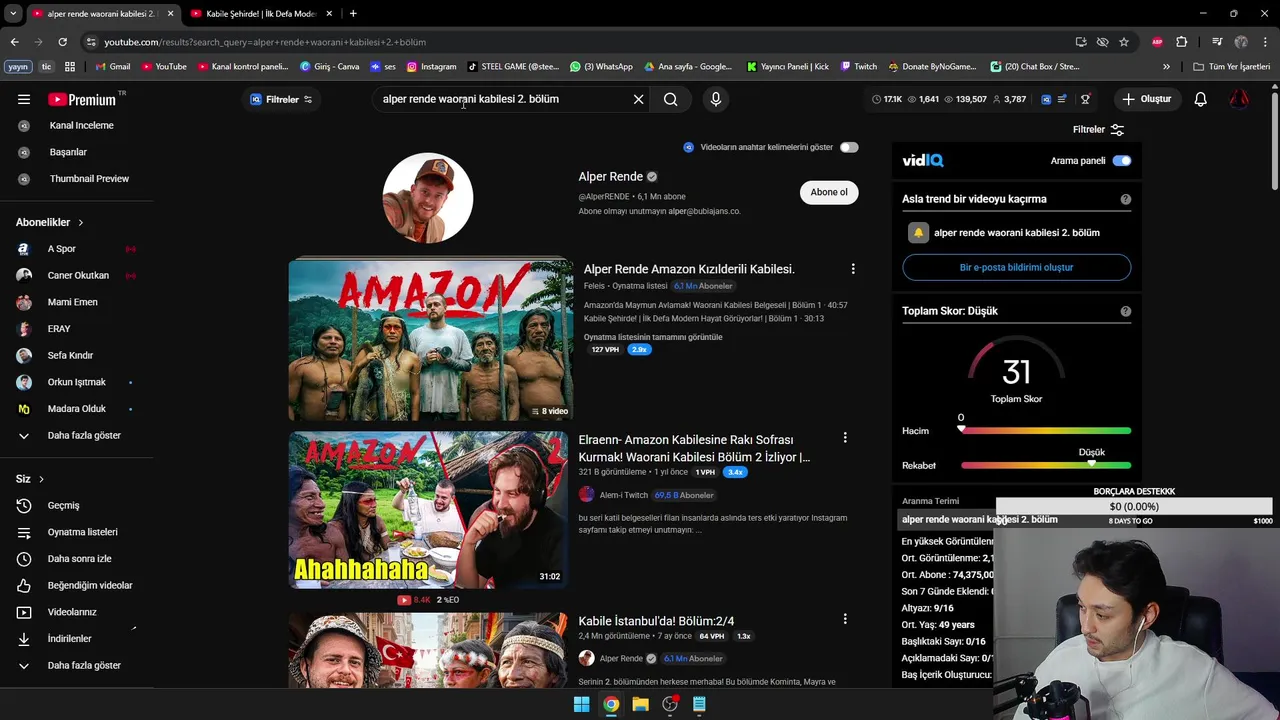Open the account avatar menu

pyautogui.click(x=1238, y=99)
